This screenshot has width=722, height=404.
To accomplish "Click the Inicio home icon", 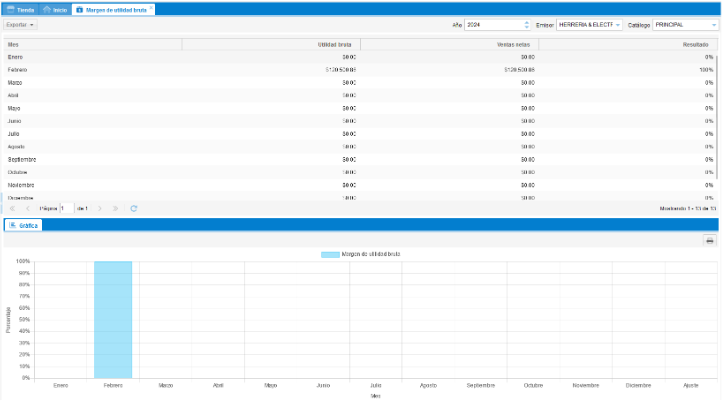I will pyautogui.click(x=48, y=9).
